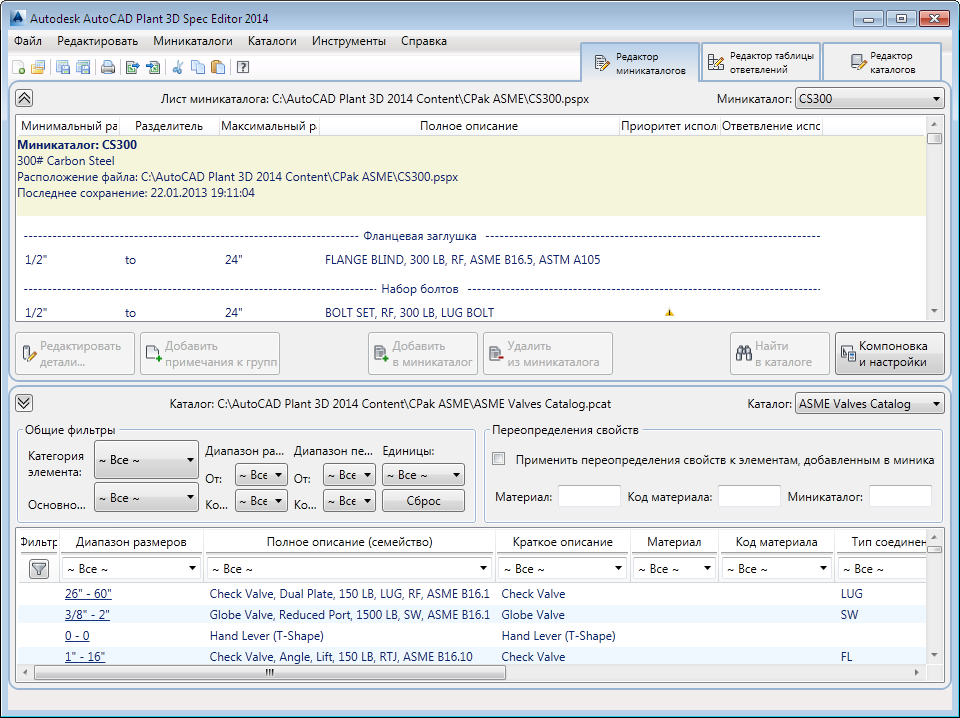
Task: Click Добавить в миникаталог button
Action: (422, 354)
